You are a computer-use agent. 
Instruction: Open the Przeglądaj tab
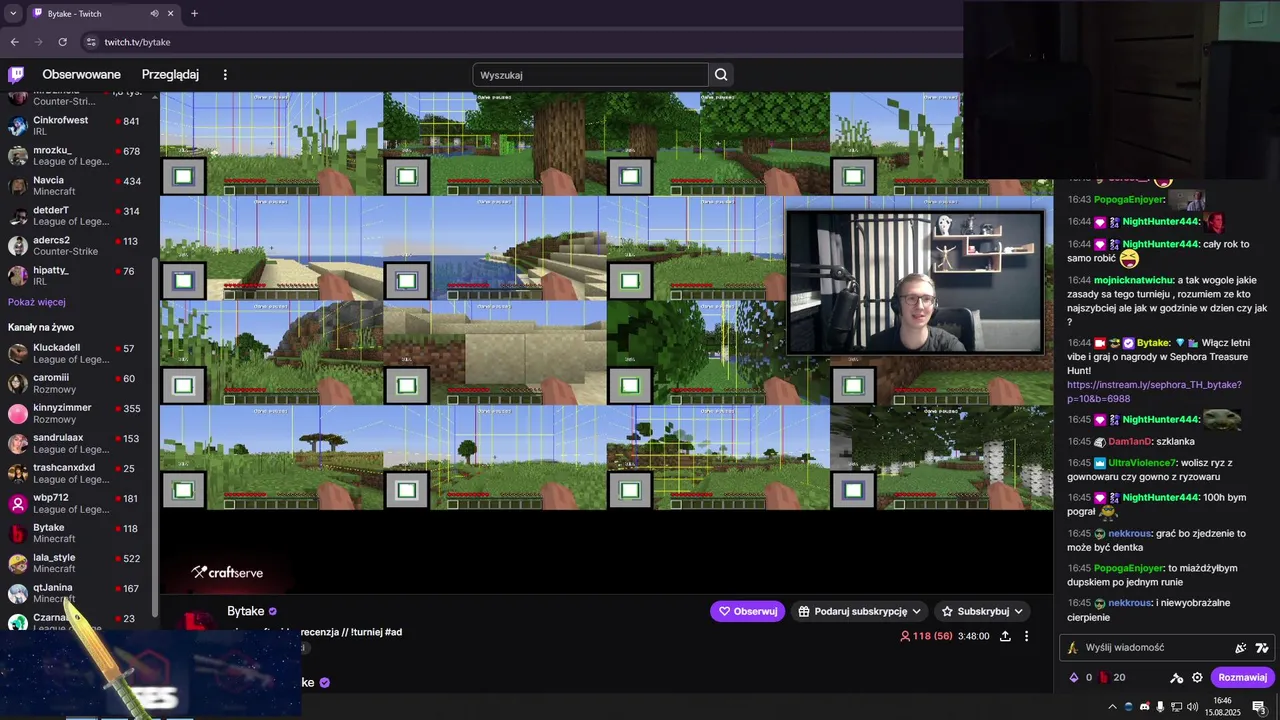click(170, 75)
